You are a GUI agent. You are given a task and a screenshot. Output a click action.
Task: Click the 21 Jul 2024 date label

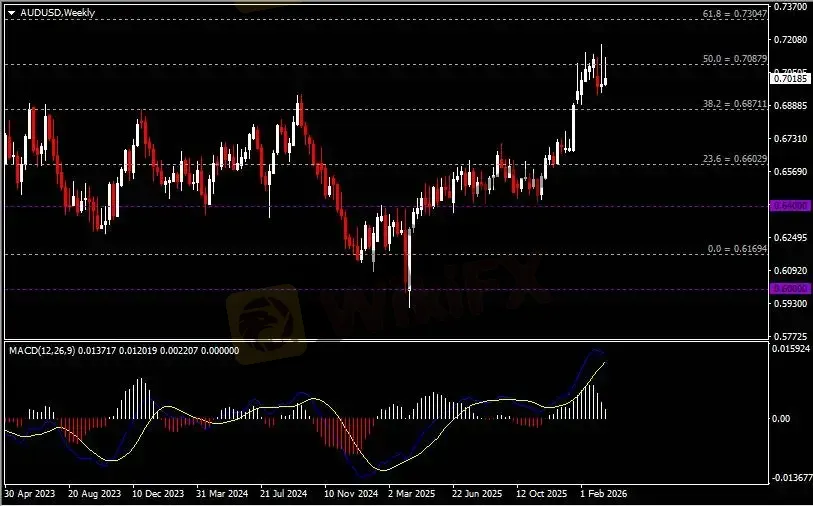pos(284,494)
